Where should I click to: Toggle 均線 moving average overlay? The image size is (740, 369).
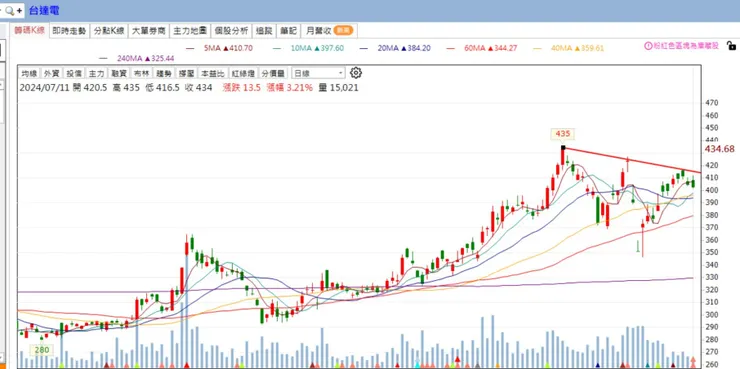point(29,73)
